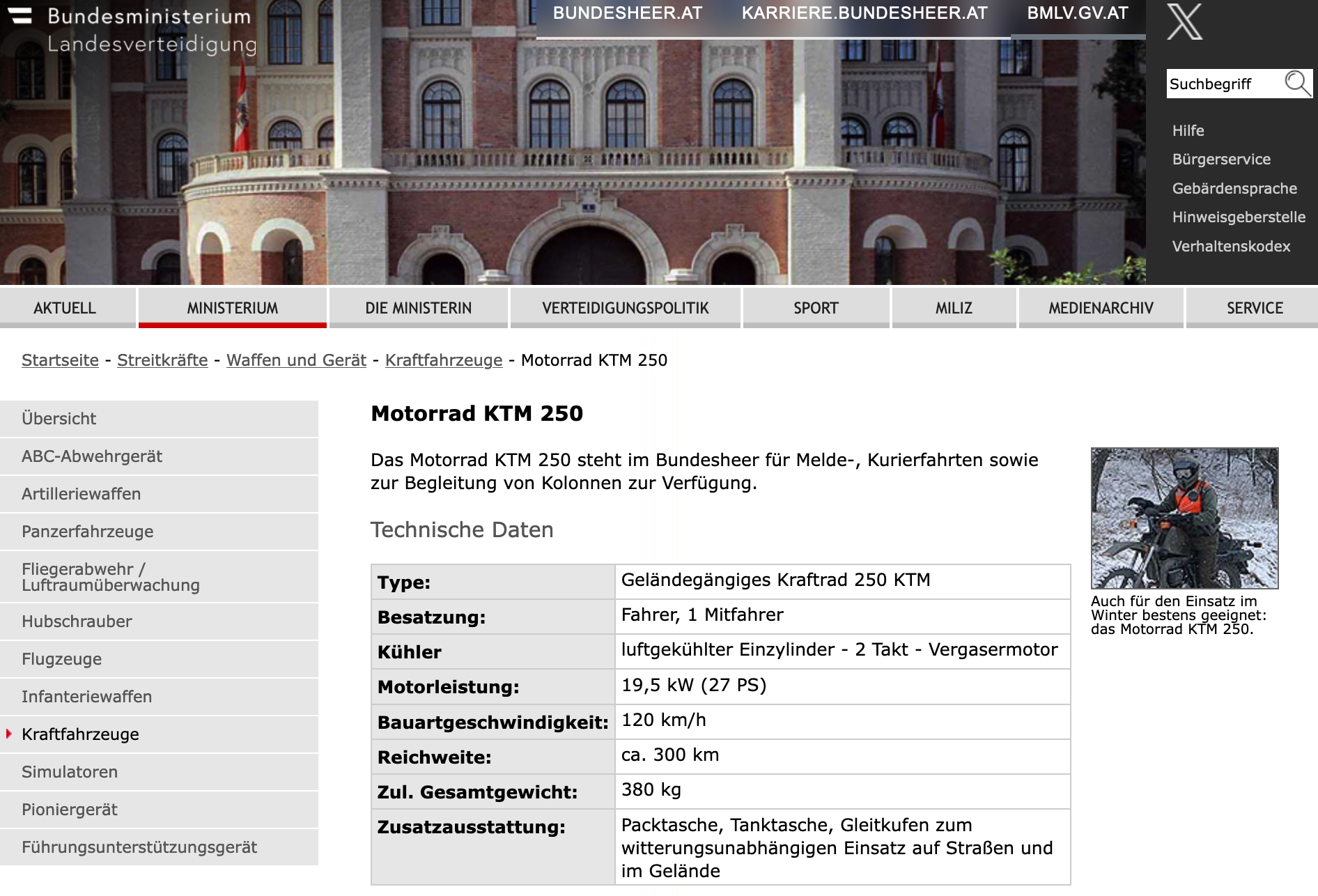Click cell 'Geländegängiges Kraftrad 250 KTM'

pos(842,582)
